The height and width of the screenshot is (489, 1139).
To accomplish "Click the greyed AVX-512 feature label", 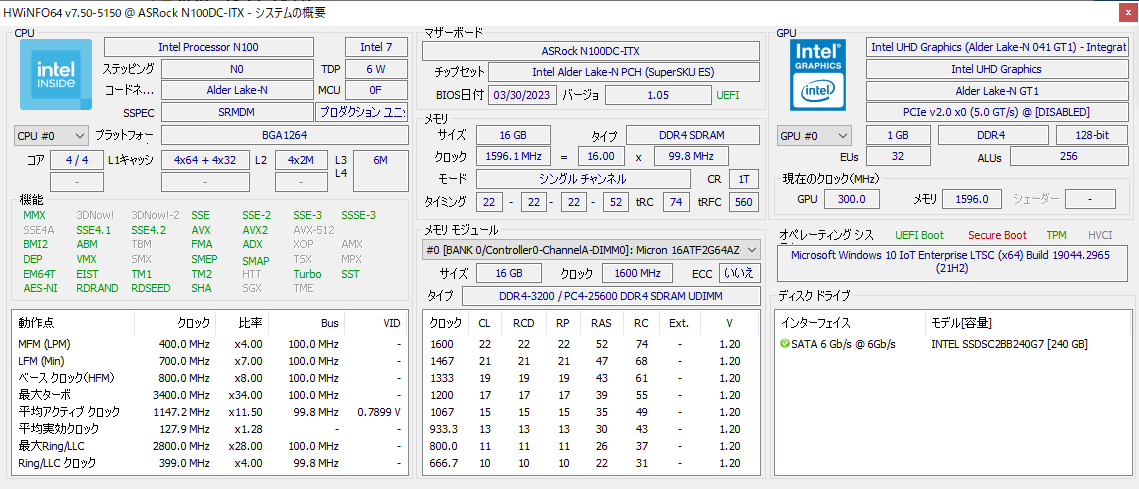I will (314, 230).
